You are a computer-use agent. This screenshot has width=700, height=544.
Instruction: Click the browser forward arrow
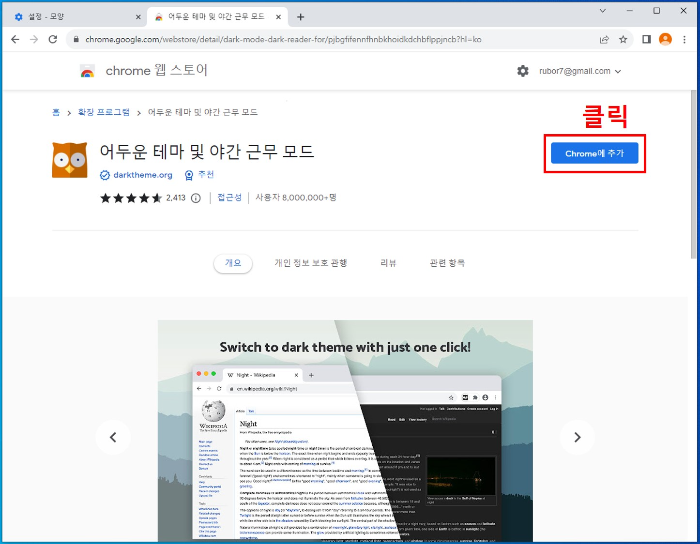pos(34,39)
